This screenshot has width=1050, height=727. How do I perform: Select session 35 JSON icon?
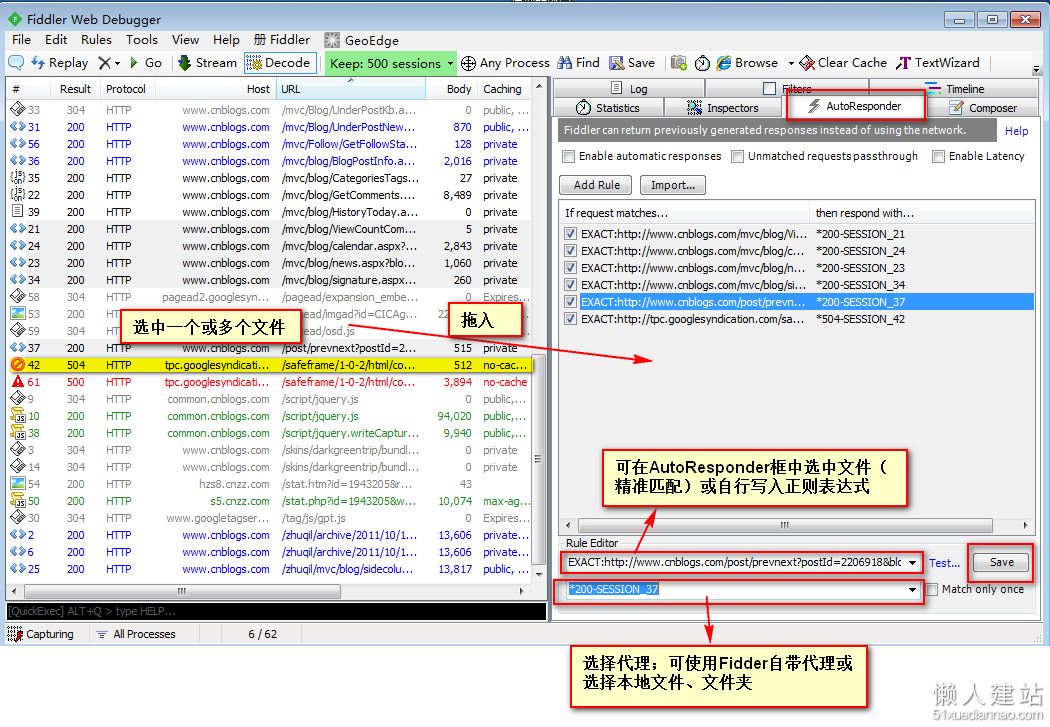(17, 177)
